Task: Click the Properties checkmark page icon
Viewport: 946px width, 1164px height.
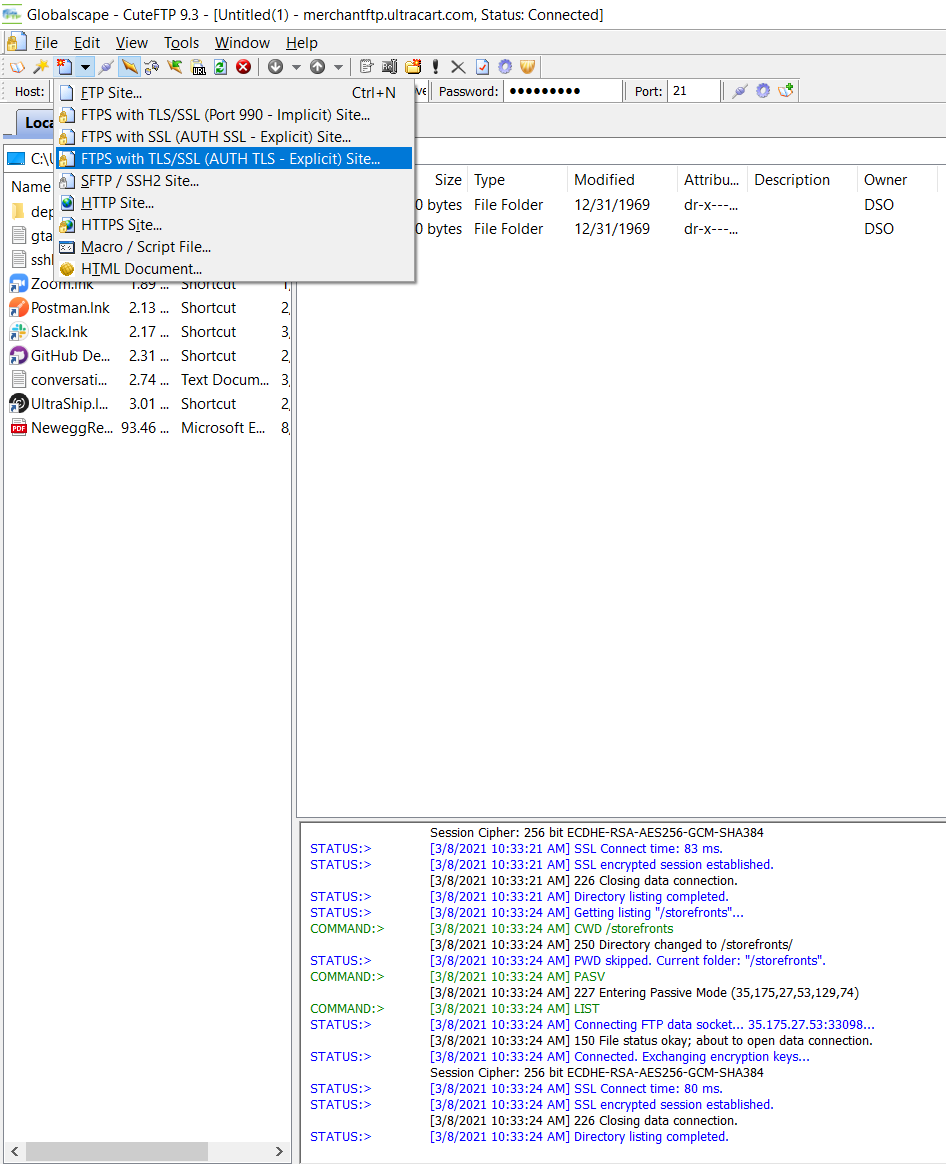Action: pyautogui.click(x=482, y=67)
